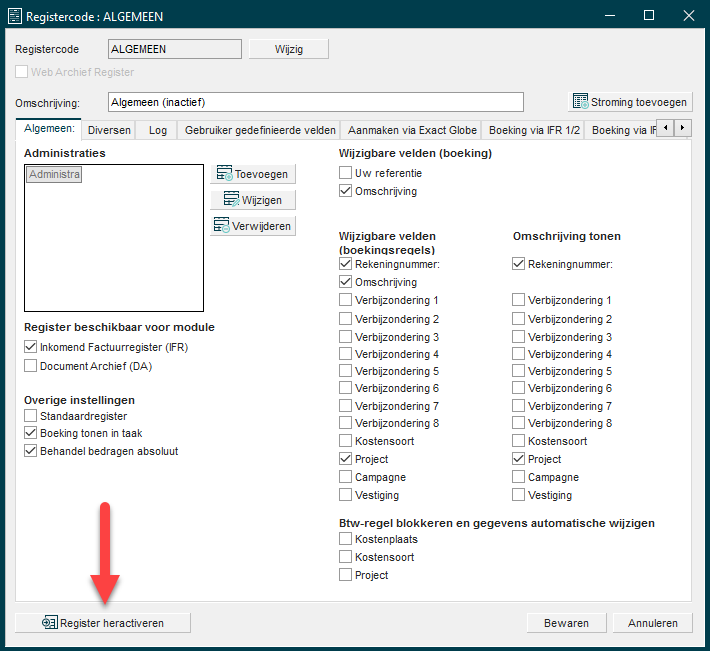710x651 pixels.
Task: Select the Algemeen tab
Action: (49, 129)
